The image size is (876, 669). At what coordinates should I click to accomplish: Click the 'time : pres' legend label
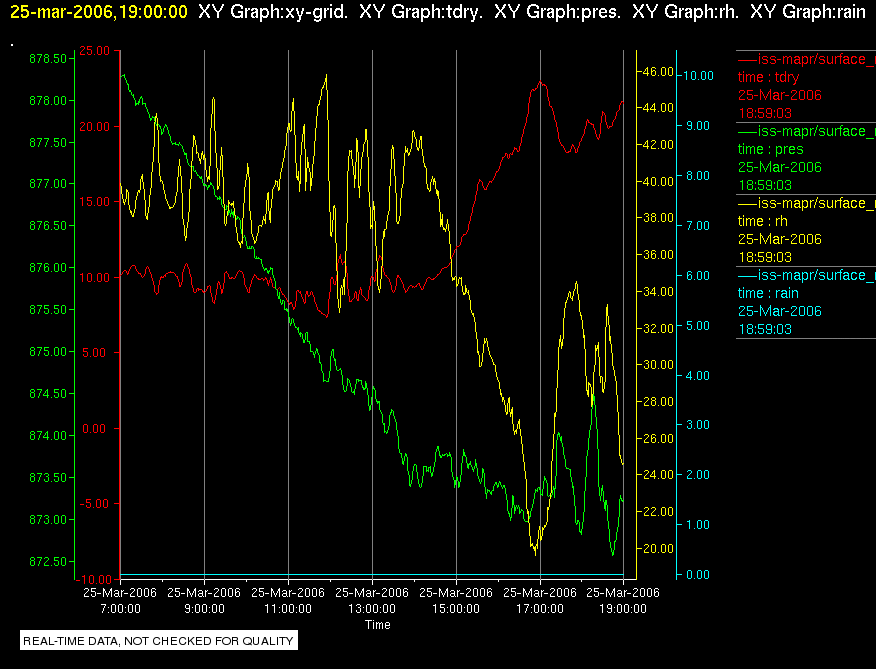(x=770, y=149)
